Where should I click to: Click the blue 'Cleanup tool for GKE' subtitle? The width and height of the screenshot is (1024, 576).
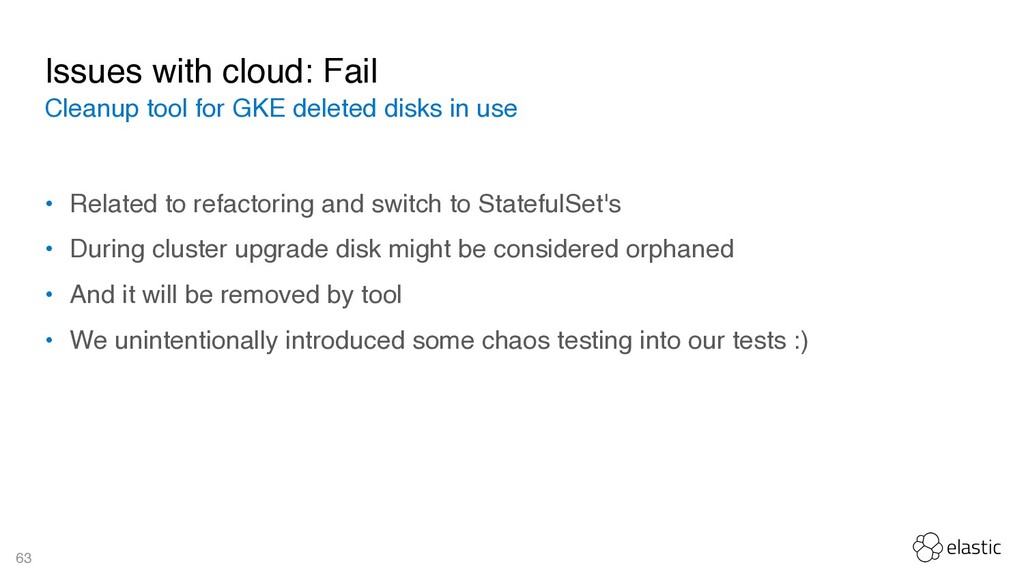[x=281, y=108]
